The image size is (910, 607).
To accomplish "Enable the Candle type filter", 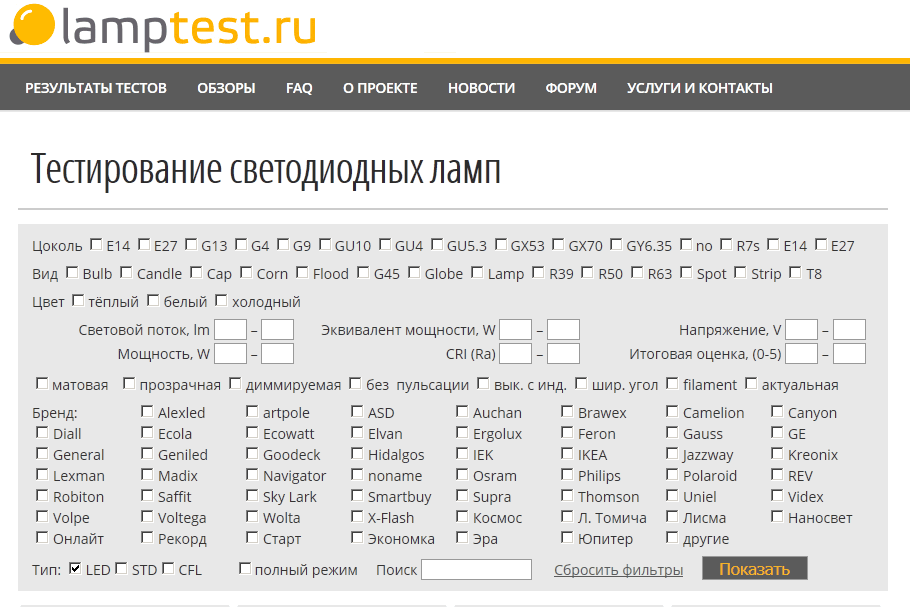I will [126, 272].
